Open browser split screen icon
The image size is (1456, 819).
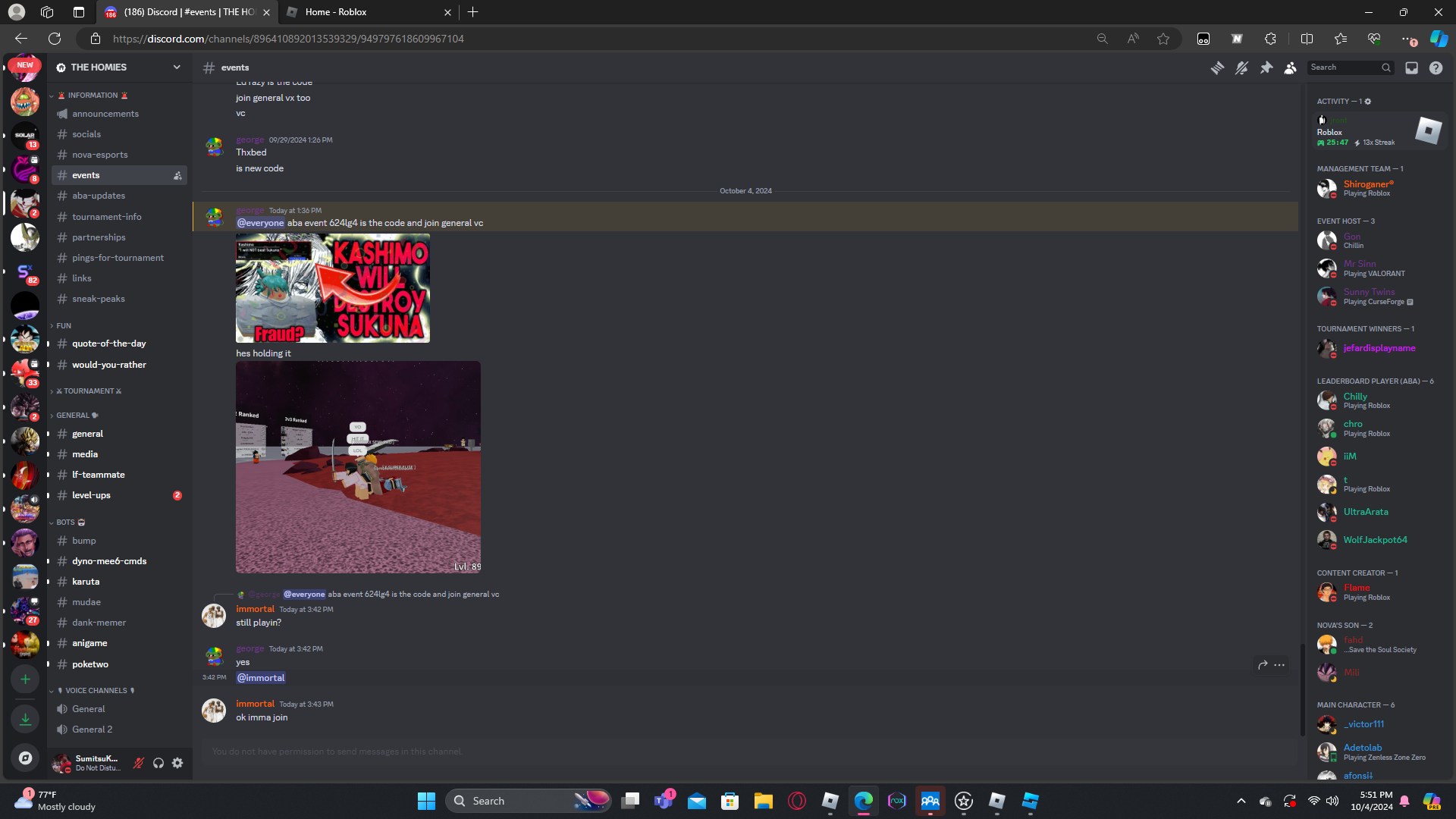[1307, 39]
